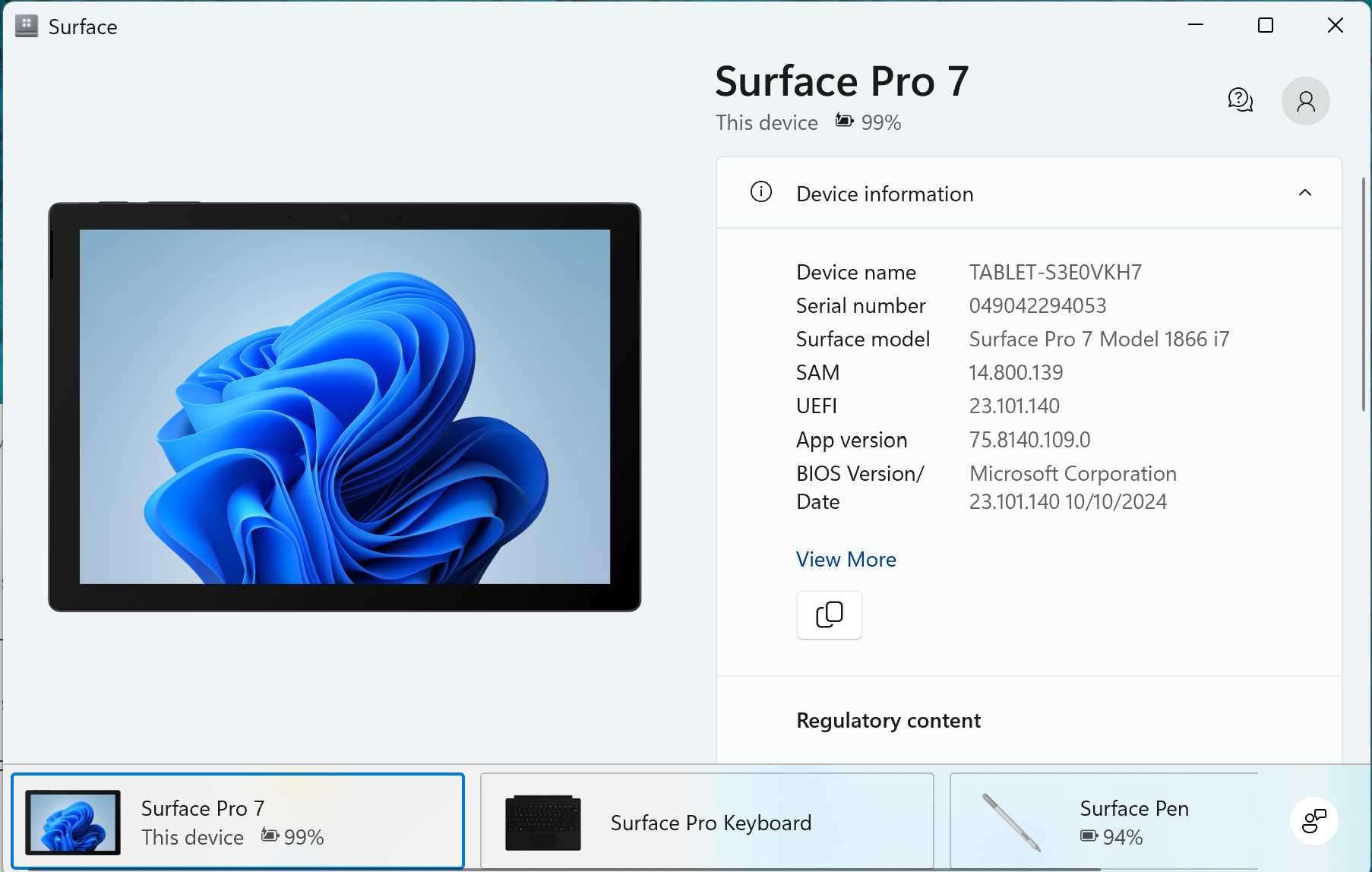The height and width of the screenshot is (872, 1372).
Task: Click the BIOS Version/ Date label
Action: (x=860, y=488)
